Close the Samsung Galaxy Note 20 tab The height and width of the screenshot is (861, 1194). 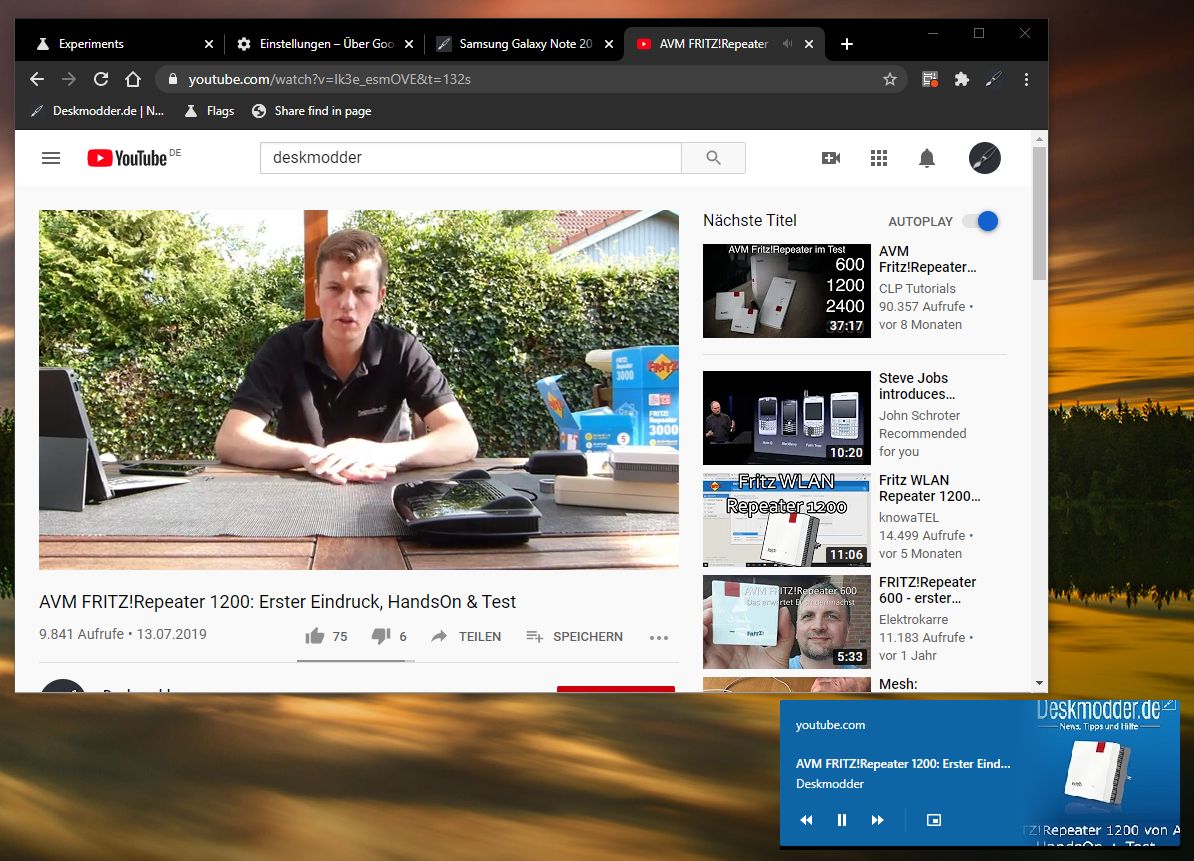click(608, 44)
